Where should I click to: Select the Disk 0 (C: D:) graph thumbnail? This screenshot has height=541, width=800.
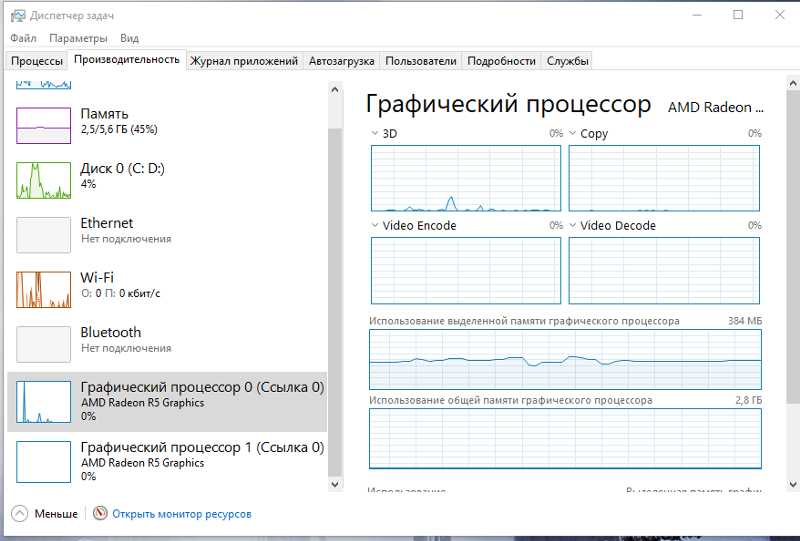click(45, 179)
